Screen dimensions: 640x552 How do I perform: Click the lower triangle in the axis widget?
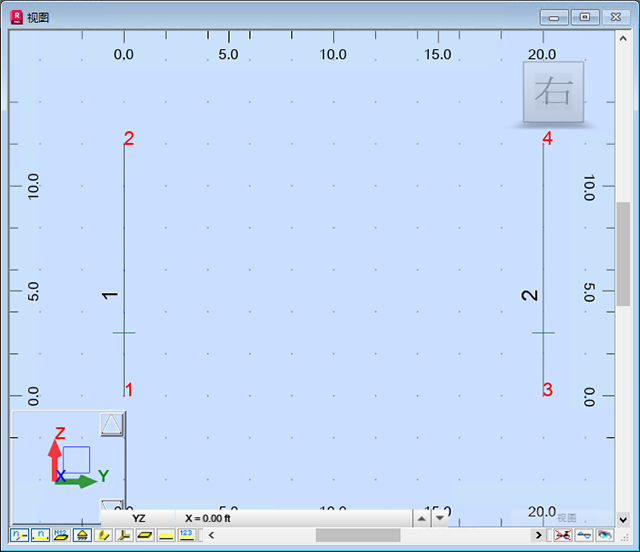(112, 505)
